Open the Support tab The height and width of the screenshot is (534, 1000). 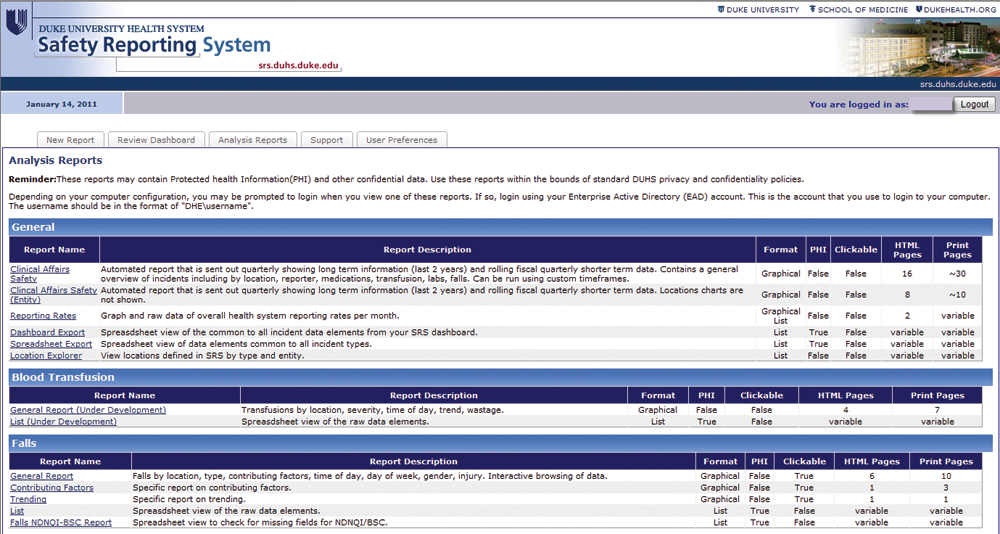click(x=327, y=140)
